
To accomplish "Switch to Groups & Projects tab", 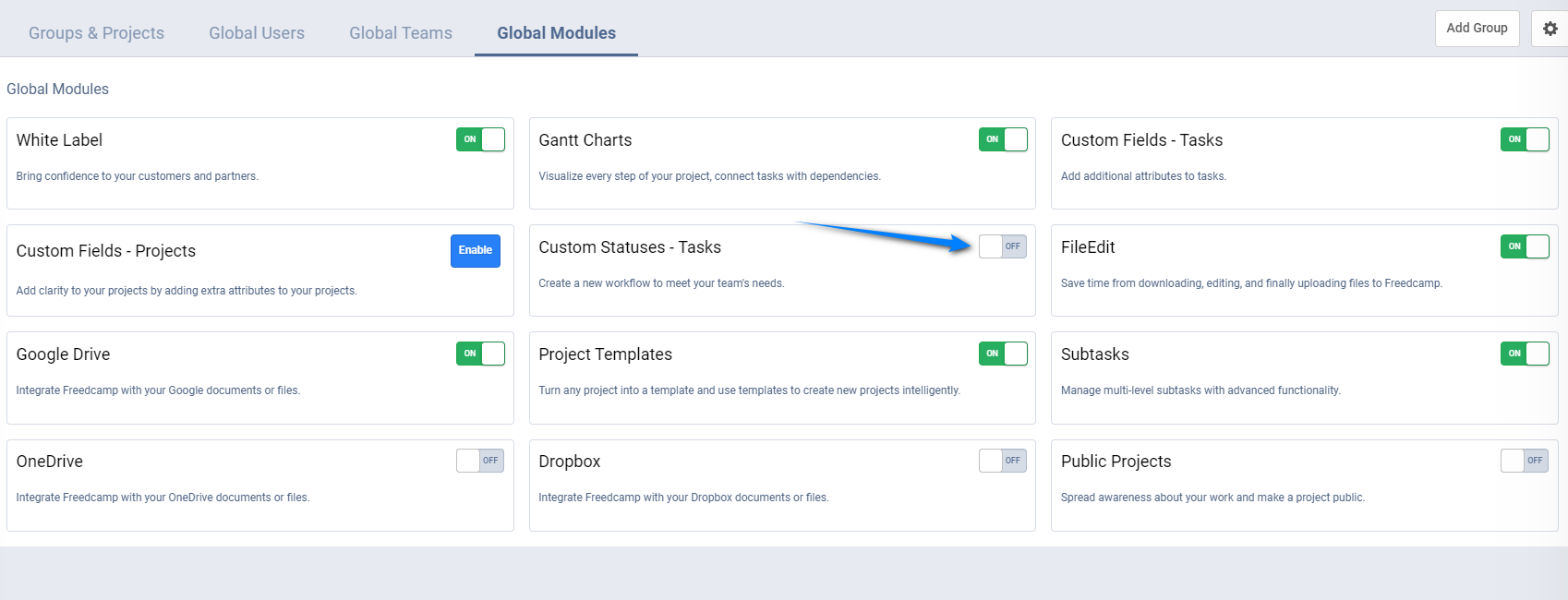I will (x=96, y=33).
